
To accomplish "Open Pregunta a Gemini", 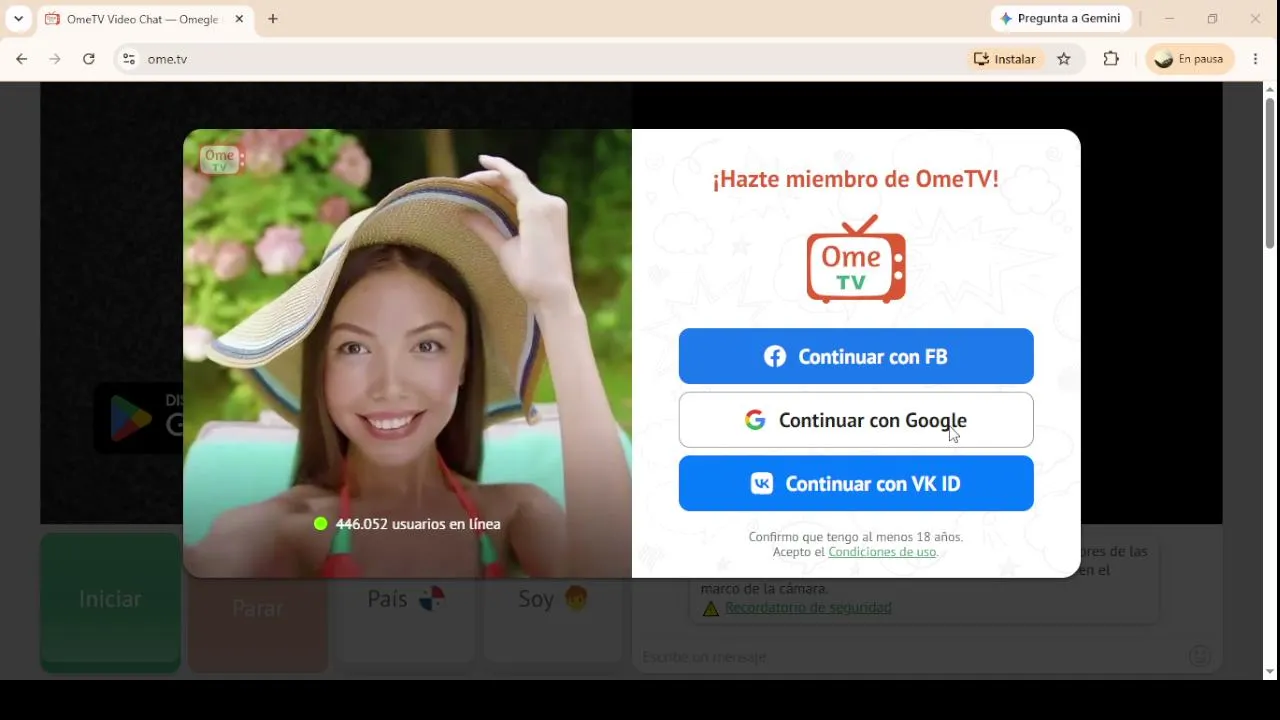I will click(1061, 18).
